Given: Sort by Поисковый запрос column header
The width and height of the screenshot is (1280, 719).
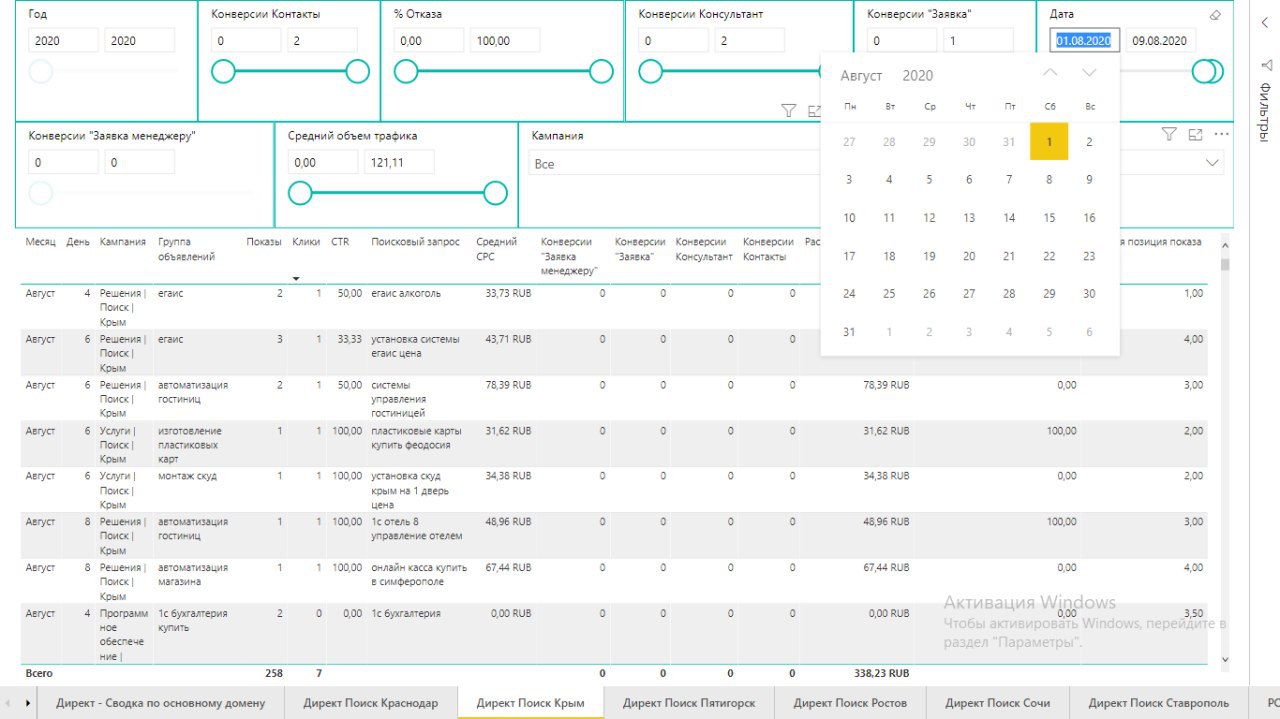Looking at the screenshot, I should [x=415, y=242].
